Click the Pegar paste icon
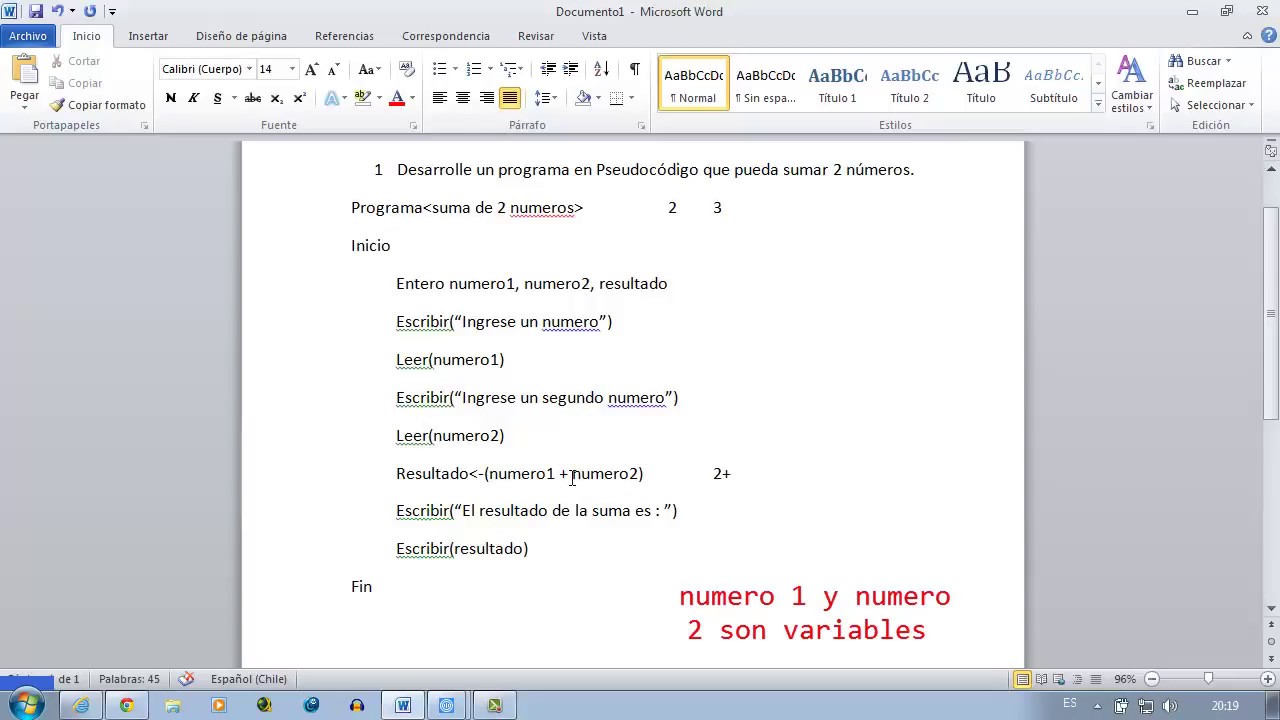 coord(24,70)
